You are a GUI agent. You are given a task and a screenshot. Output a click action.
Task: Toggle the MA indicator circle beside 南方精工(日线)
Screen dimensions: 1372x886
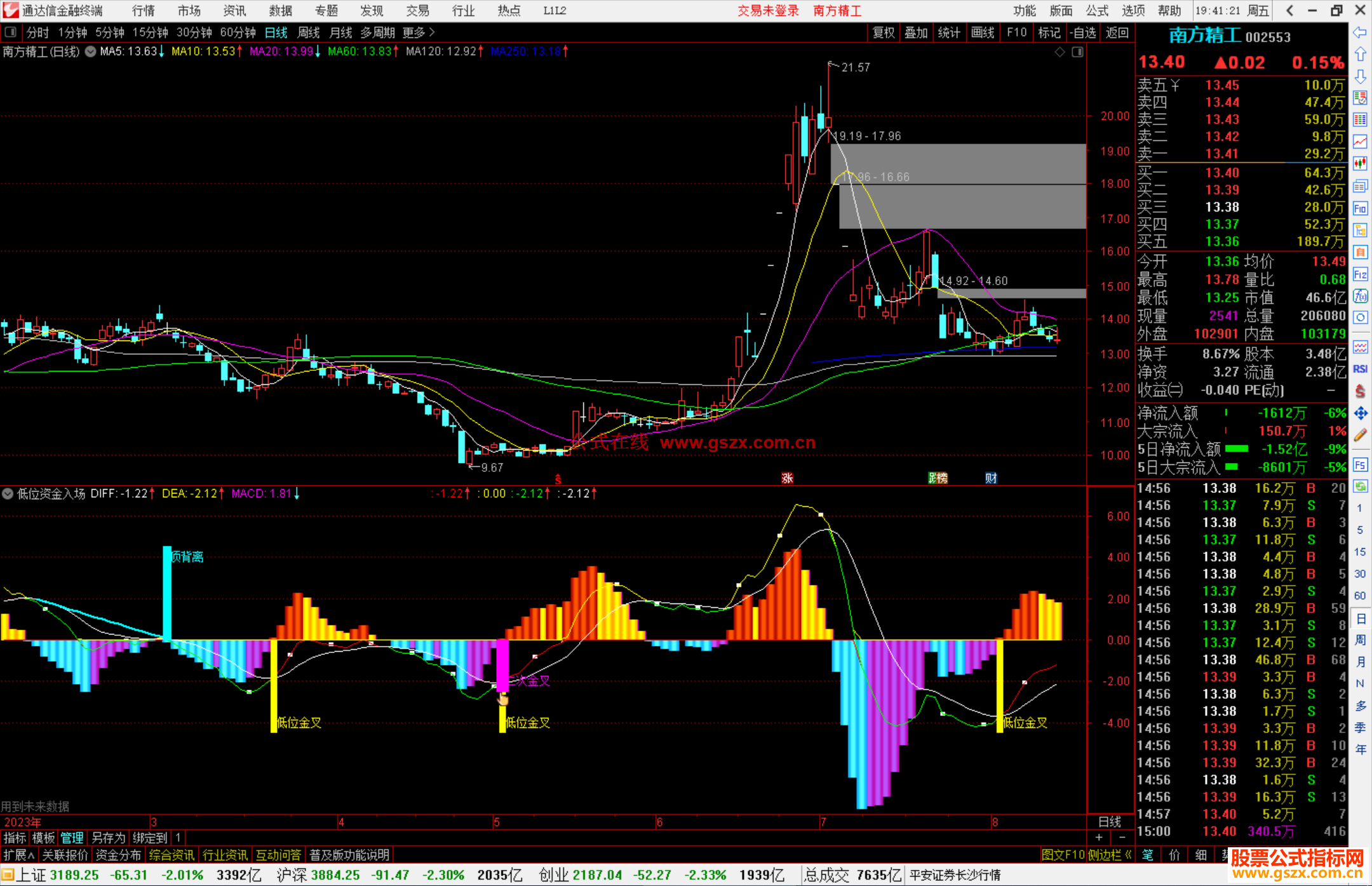[91, 52]
